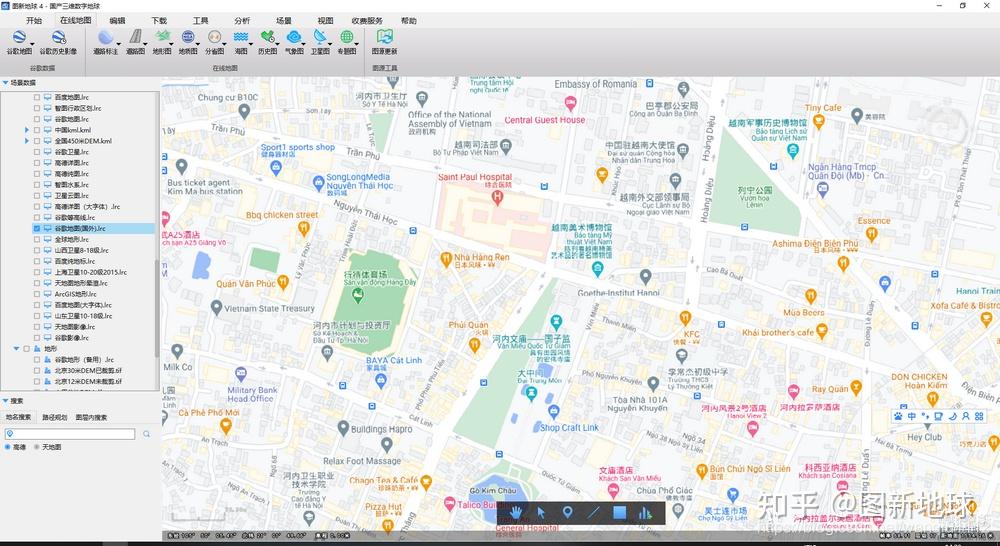
Task: Switch to the 路径规划 search tab
Action: (54, 417)
